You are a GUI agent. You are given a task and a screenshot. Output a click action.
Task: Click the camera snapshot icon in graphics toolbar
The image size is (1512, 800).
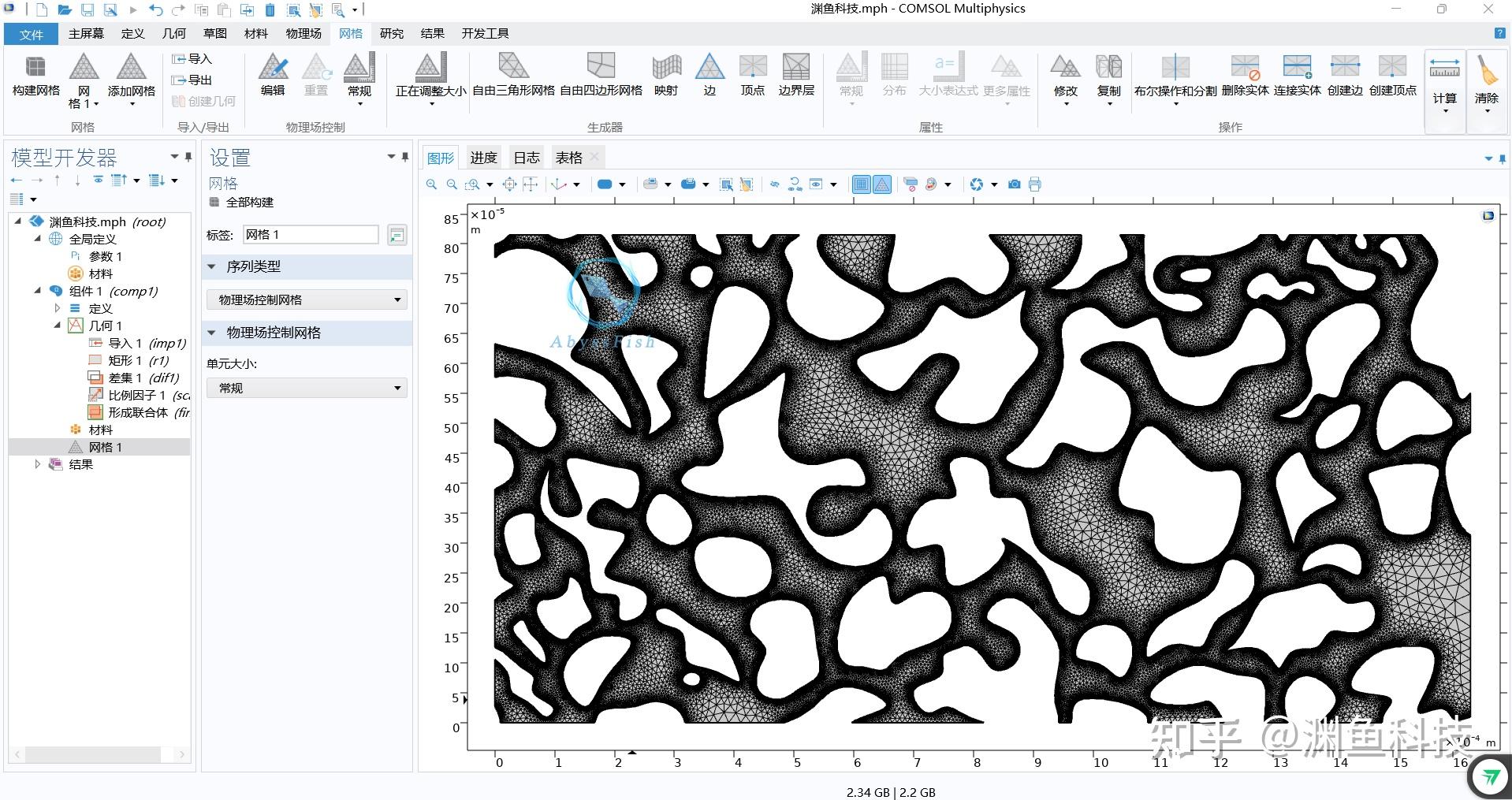click(x=1015, y=184)
